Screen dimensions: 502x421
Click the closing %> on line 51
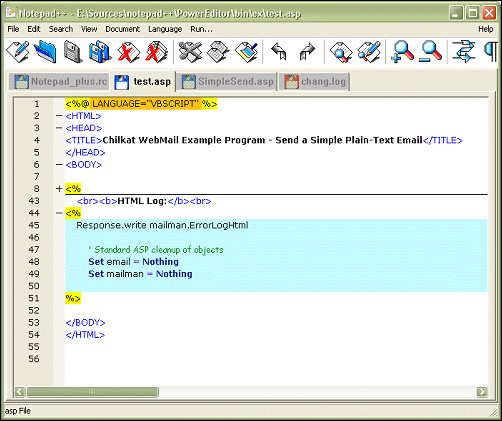(x=73, y=298)
